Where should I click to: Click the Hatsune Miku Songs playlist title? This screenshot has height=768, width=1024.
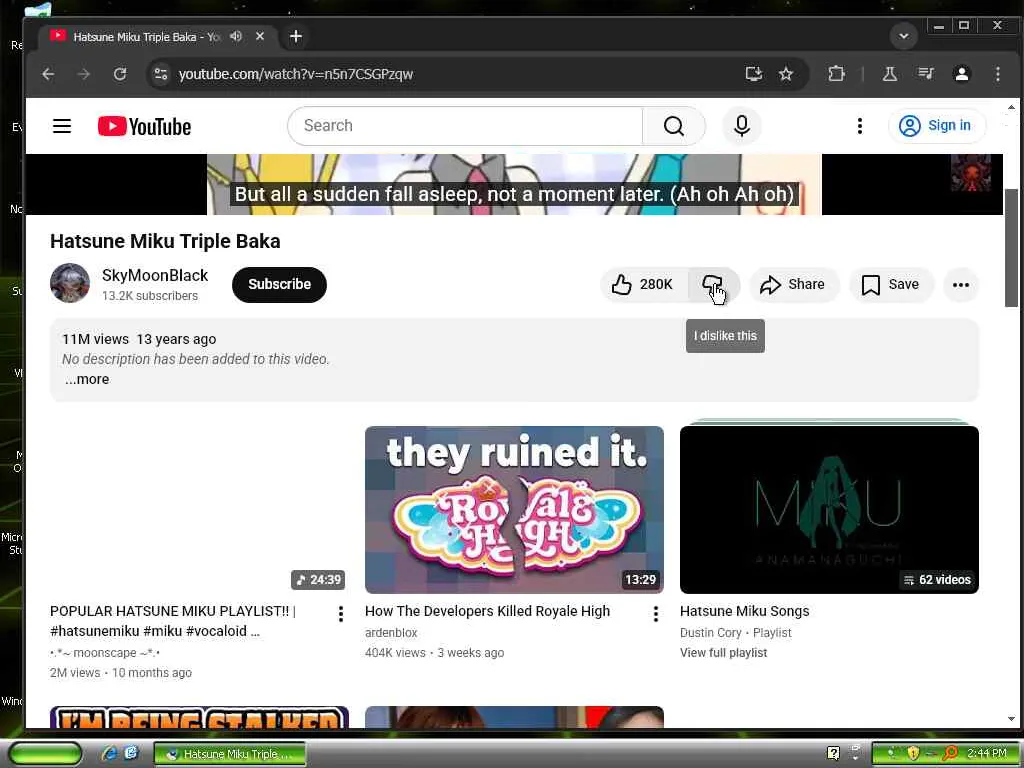(744, 611)
